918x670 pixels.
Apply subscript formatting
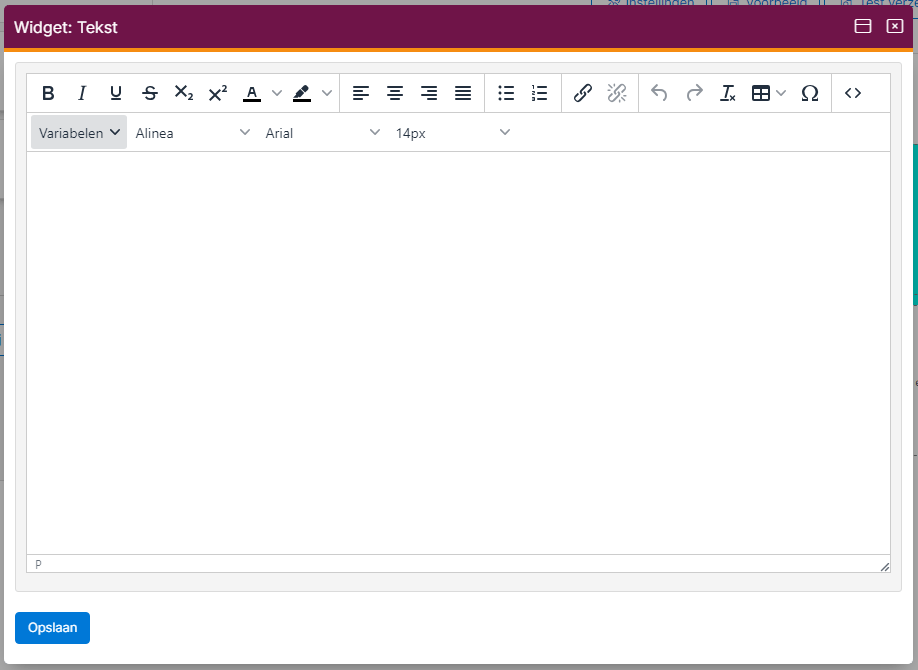[184, 93]
